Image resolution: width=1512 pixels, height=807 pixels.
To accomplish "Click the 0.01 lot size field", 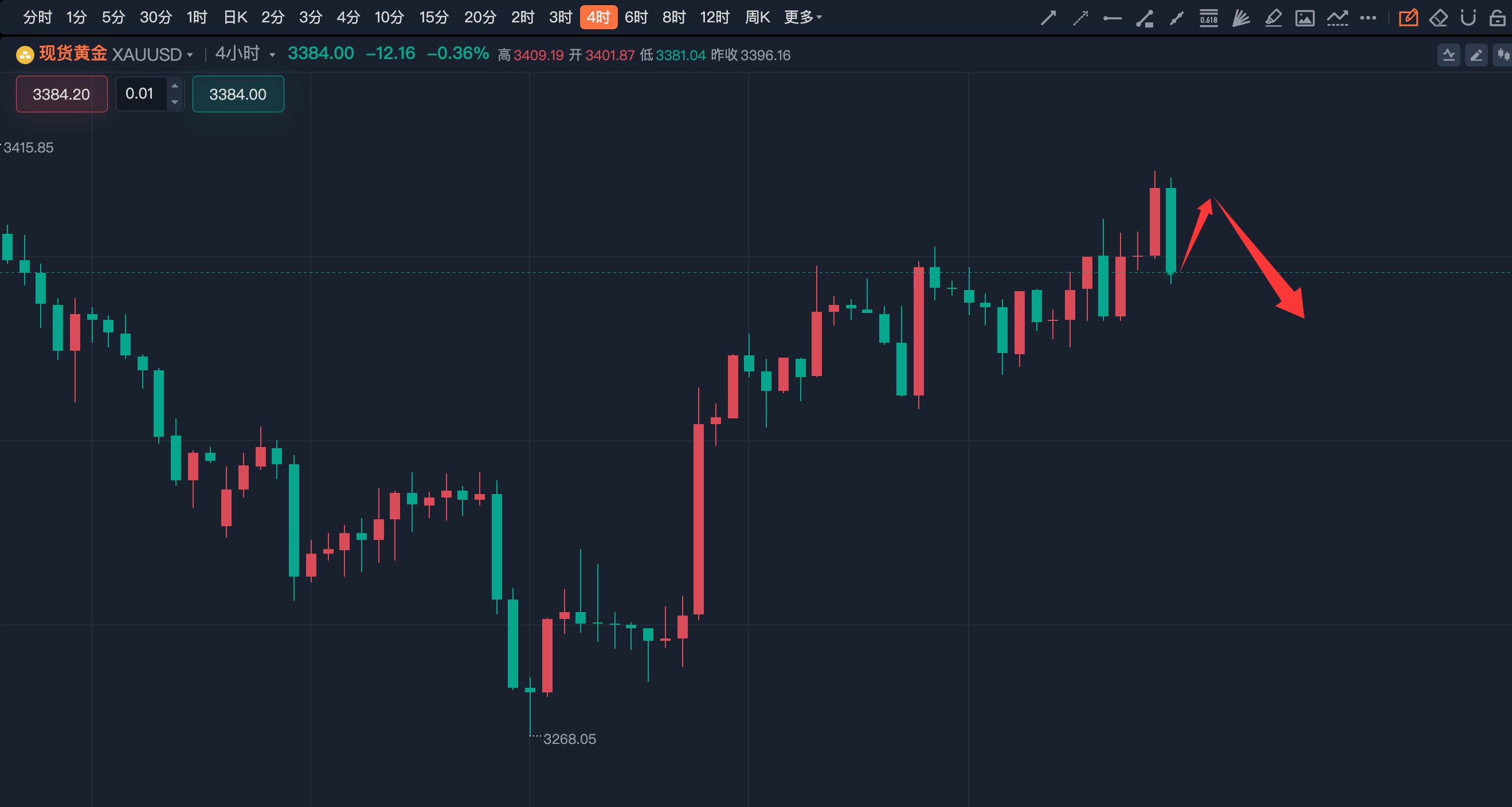I will click(x=141, y=94).
